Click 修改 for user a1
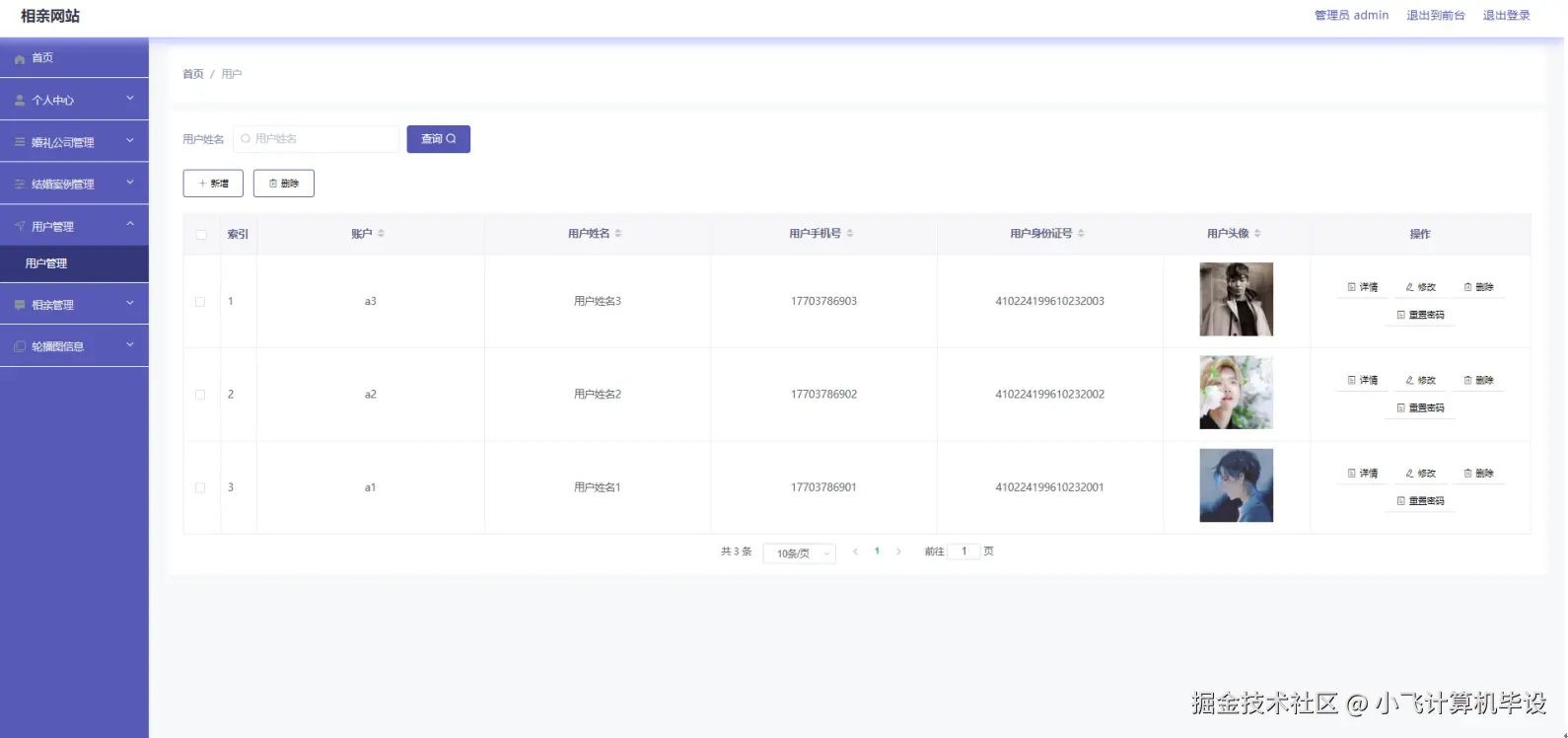Screen dimensions: 1568x738 [1421, 474]
